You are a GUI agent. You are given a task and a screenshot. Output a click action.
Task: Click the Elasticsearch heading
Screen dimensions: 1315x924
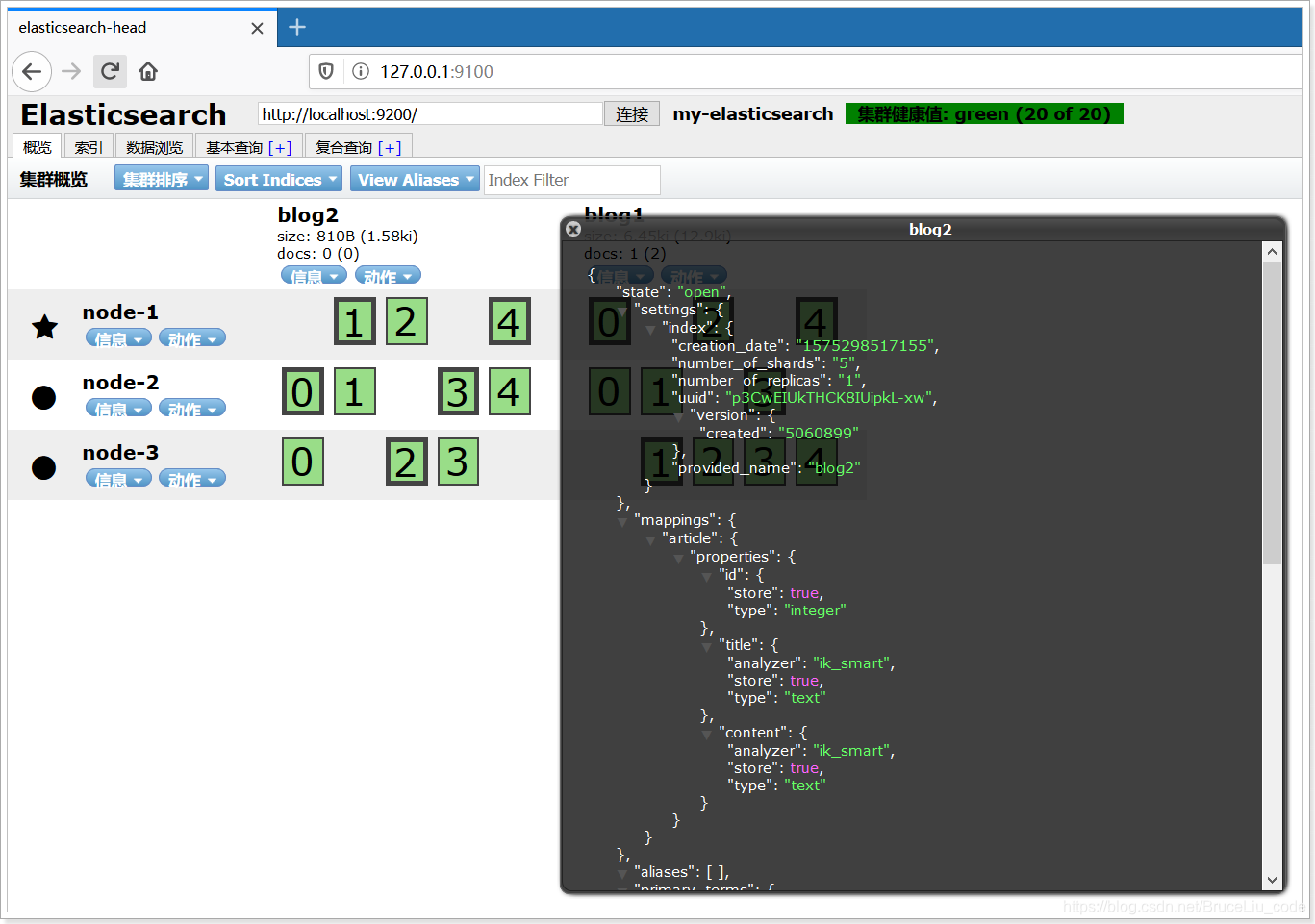point(123,114)
